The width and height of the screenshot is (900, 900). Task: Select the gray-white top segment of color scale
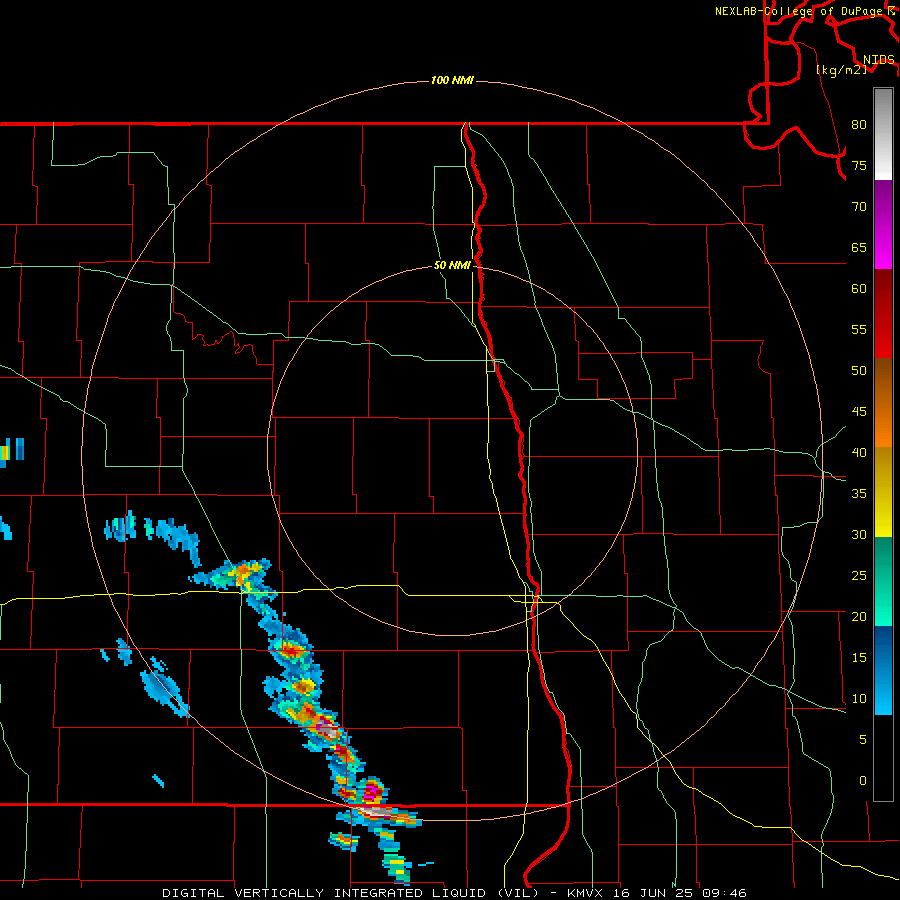pos(883,134)
